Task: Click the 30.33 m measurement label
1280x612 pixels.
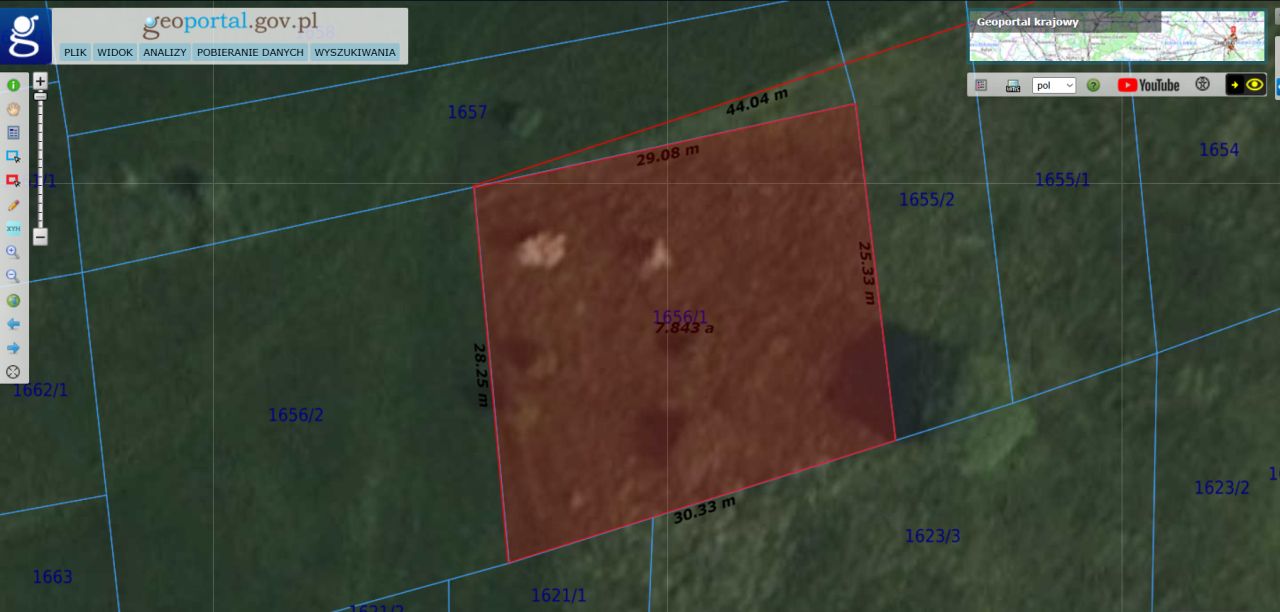Action: click(705, 511)
